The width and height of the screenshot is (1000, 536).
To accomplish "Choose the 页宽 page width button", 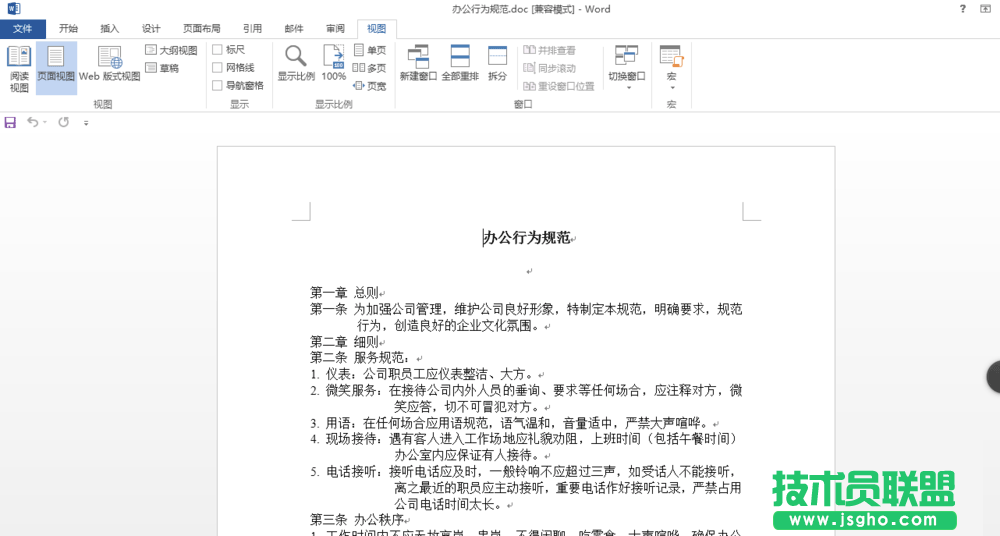I will click(370, 86).
